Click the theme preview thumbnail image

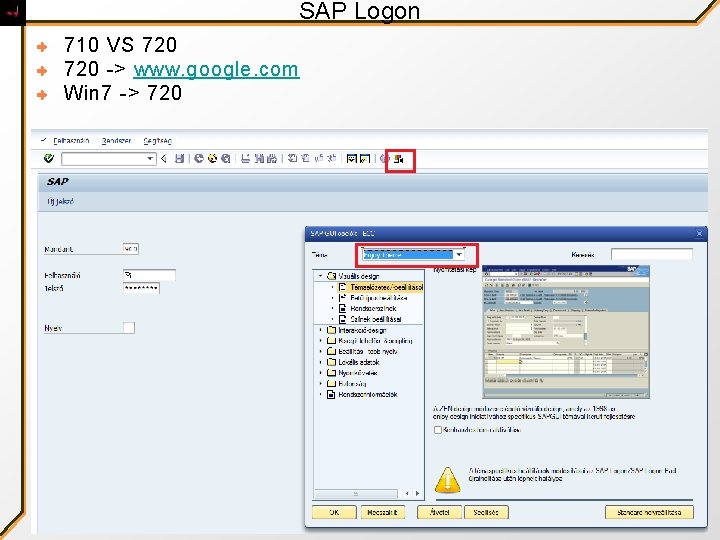[566, 332]
